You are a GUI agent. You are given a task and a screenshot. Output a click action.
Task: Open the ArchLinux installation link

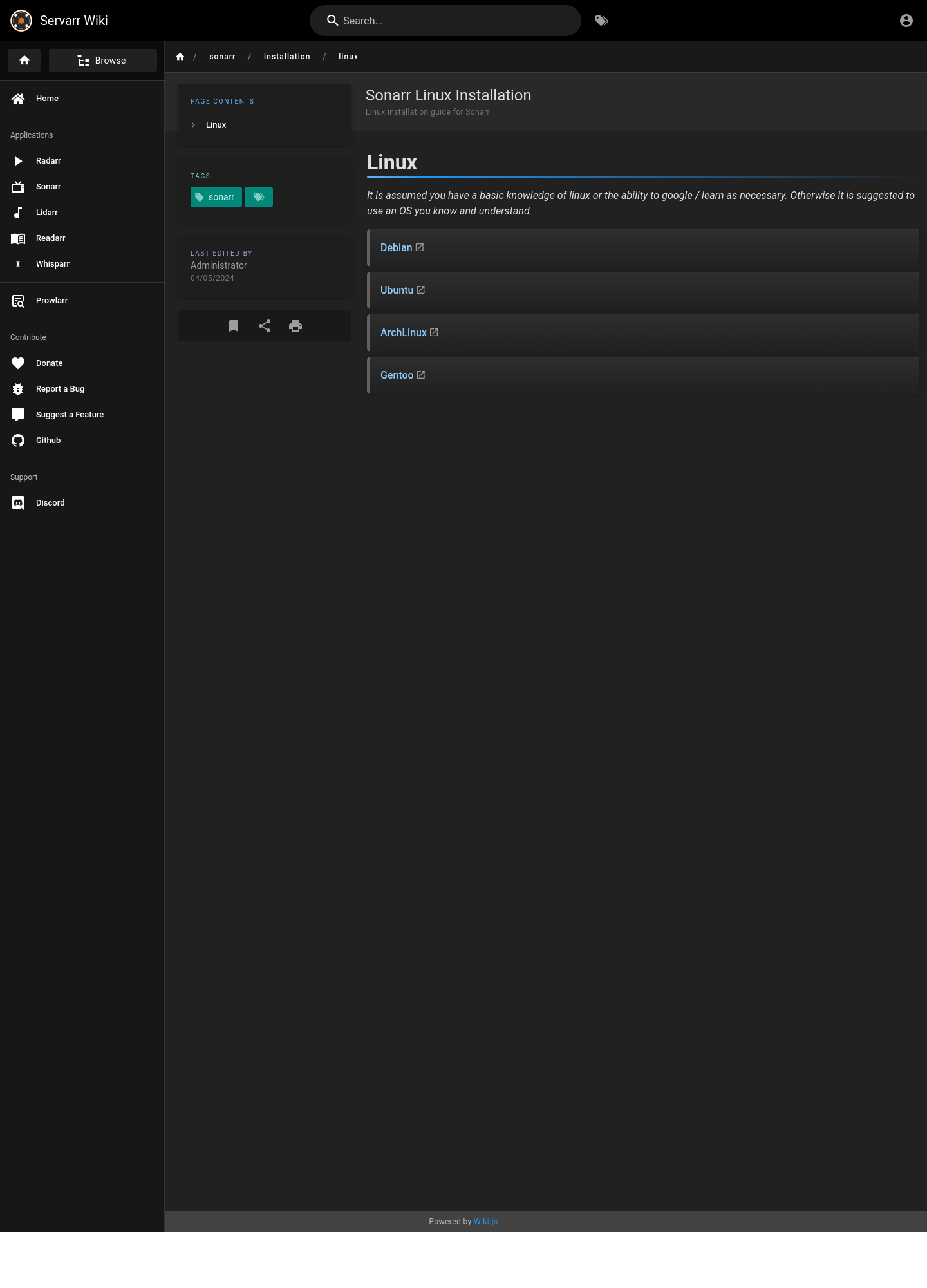tap(404, 333)
